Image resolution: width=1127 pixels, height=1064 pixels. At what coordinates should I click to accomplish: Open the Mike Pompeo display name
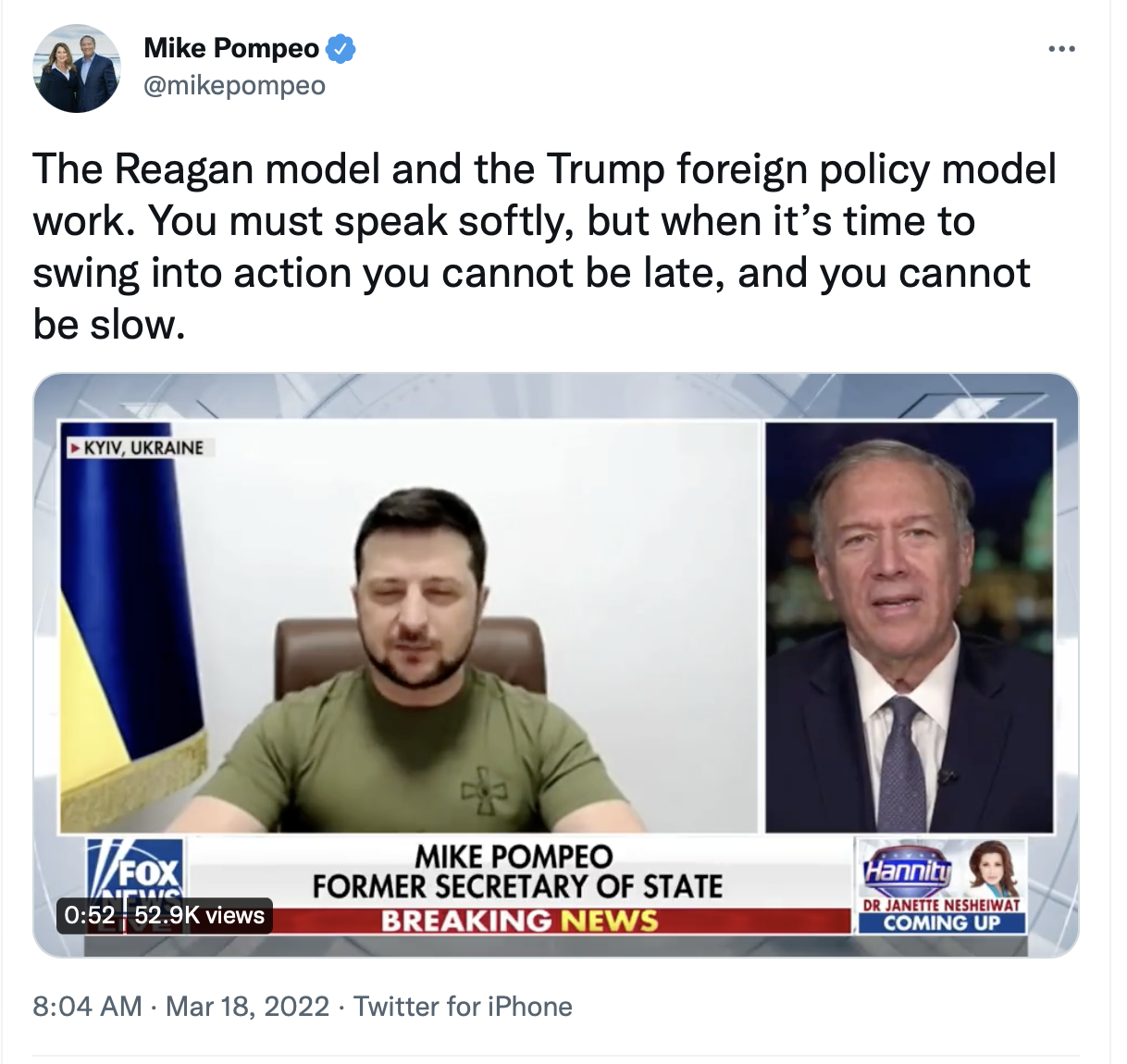pyautogui.click(x=231, y=48)
